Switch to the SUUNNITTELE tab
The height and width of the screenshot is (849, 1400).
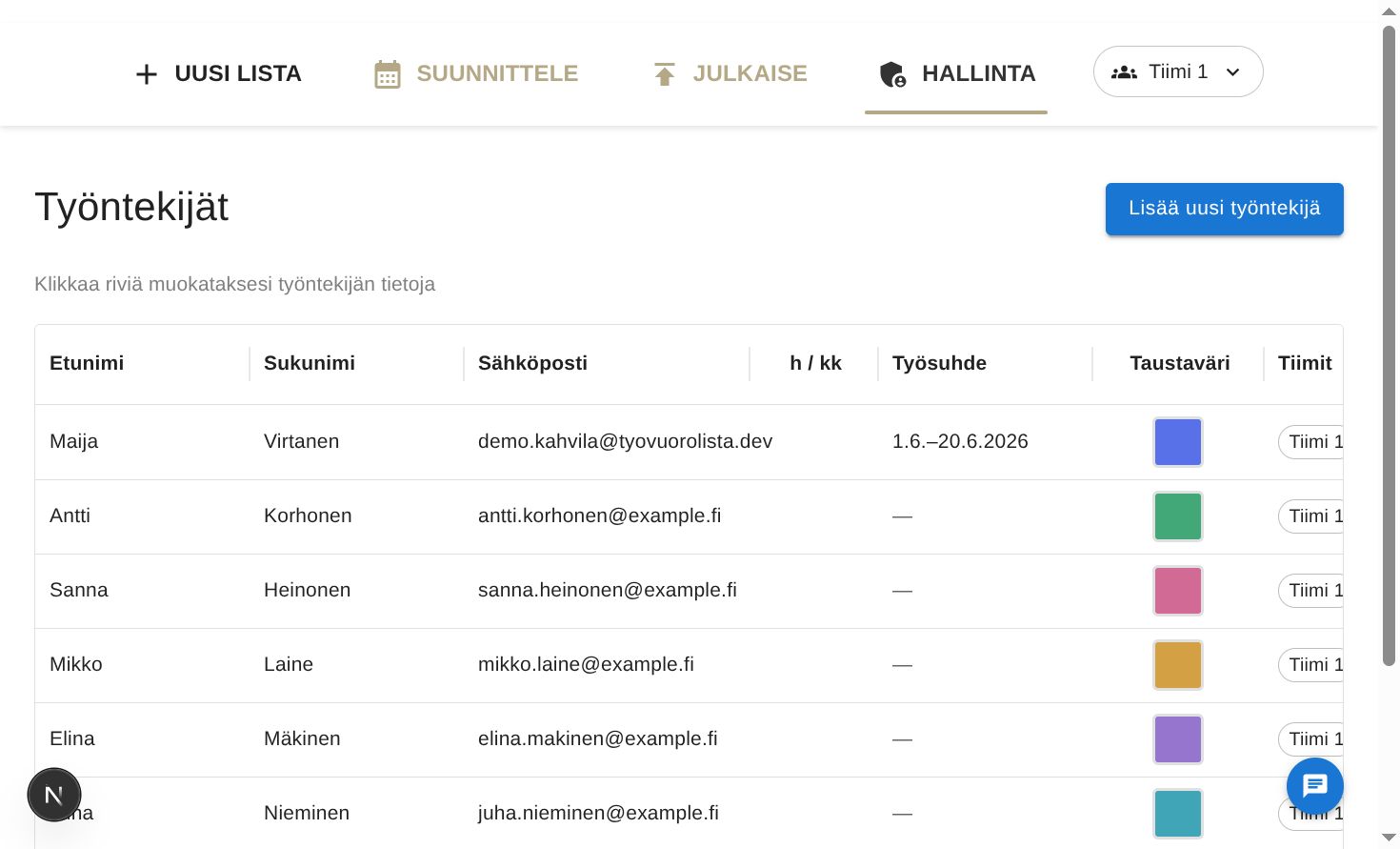point(476,73)
